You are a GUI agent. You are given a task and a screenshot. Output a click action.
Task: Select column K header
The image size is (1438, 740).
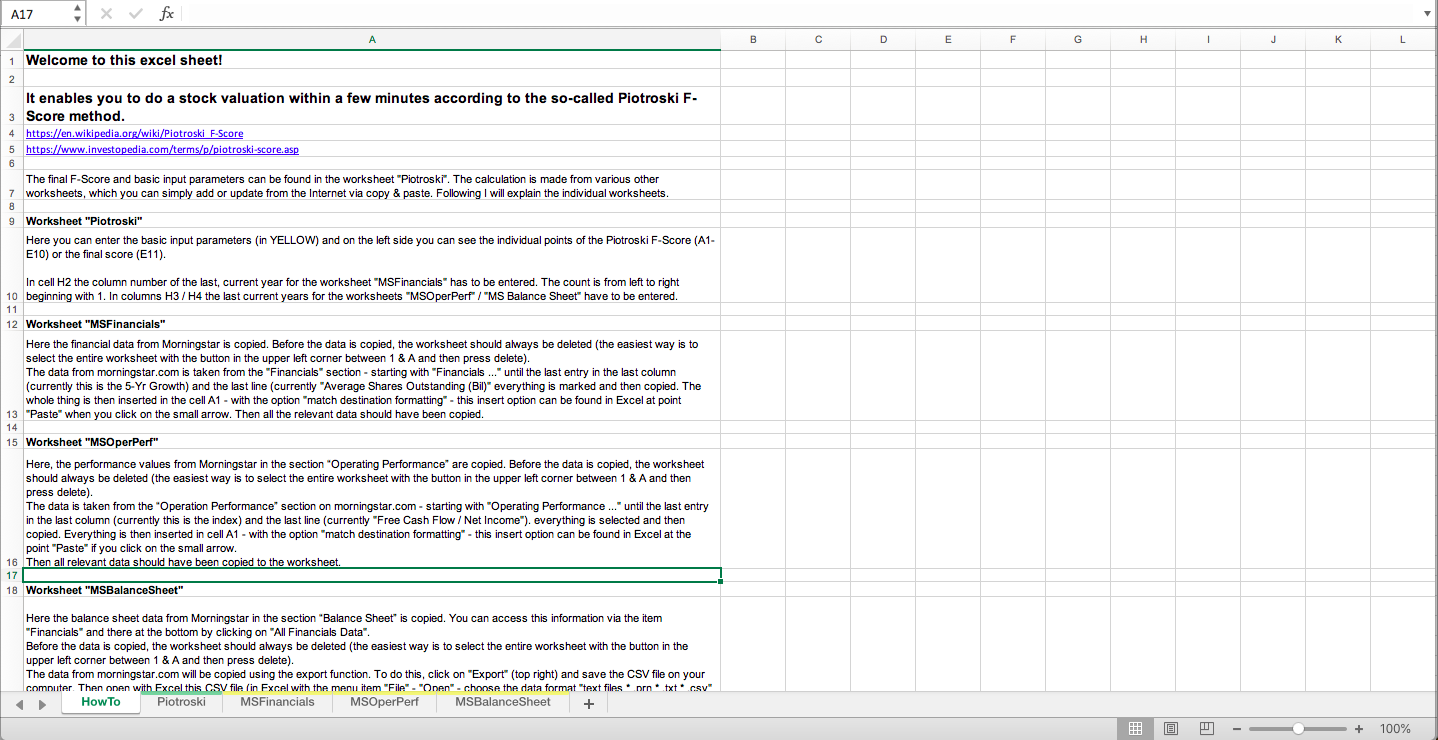[x=1338, y=40]
